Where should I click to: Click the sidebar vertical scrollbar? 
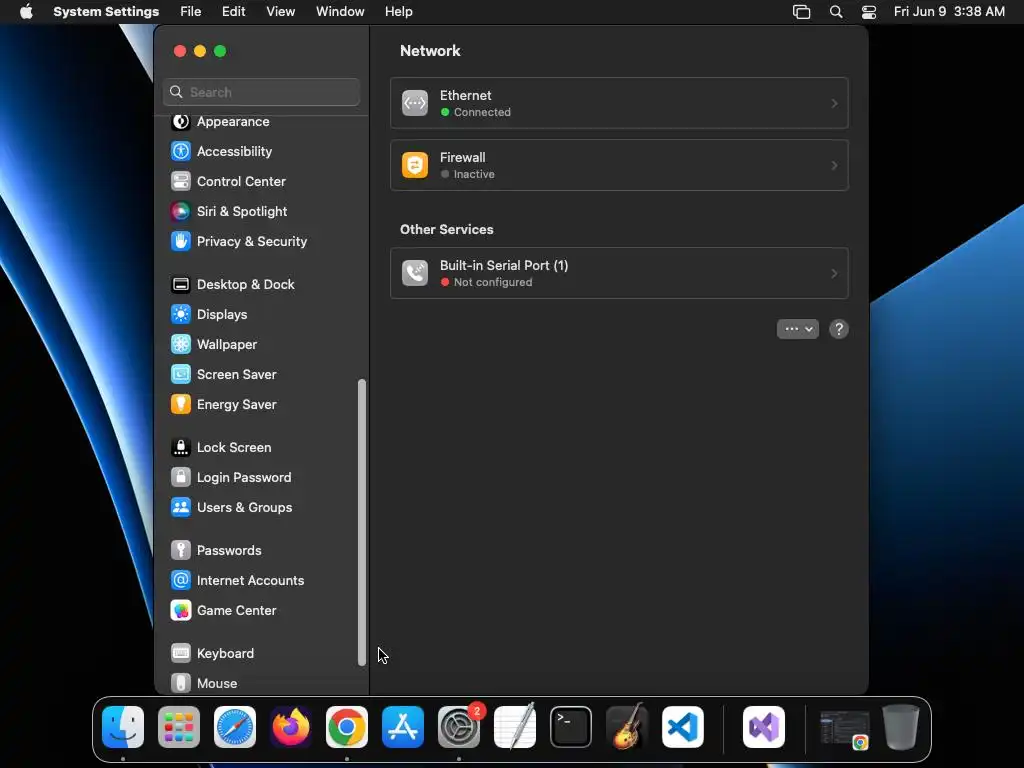[x=362, y=522]
